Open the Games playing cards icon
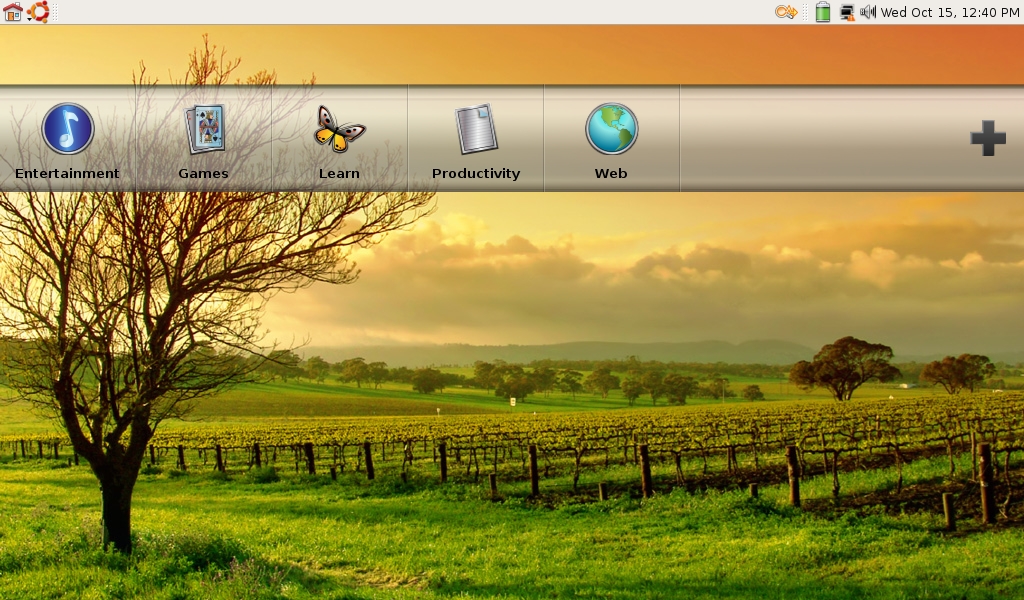Image resolution: width=1024 pixels, height=600 pixels. (x=204, y=129)
